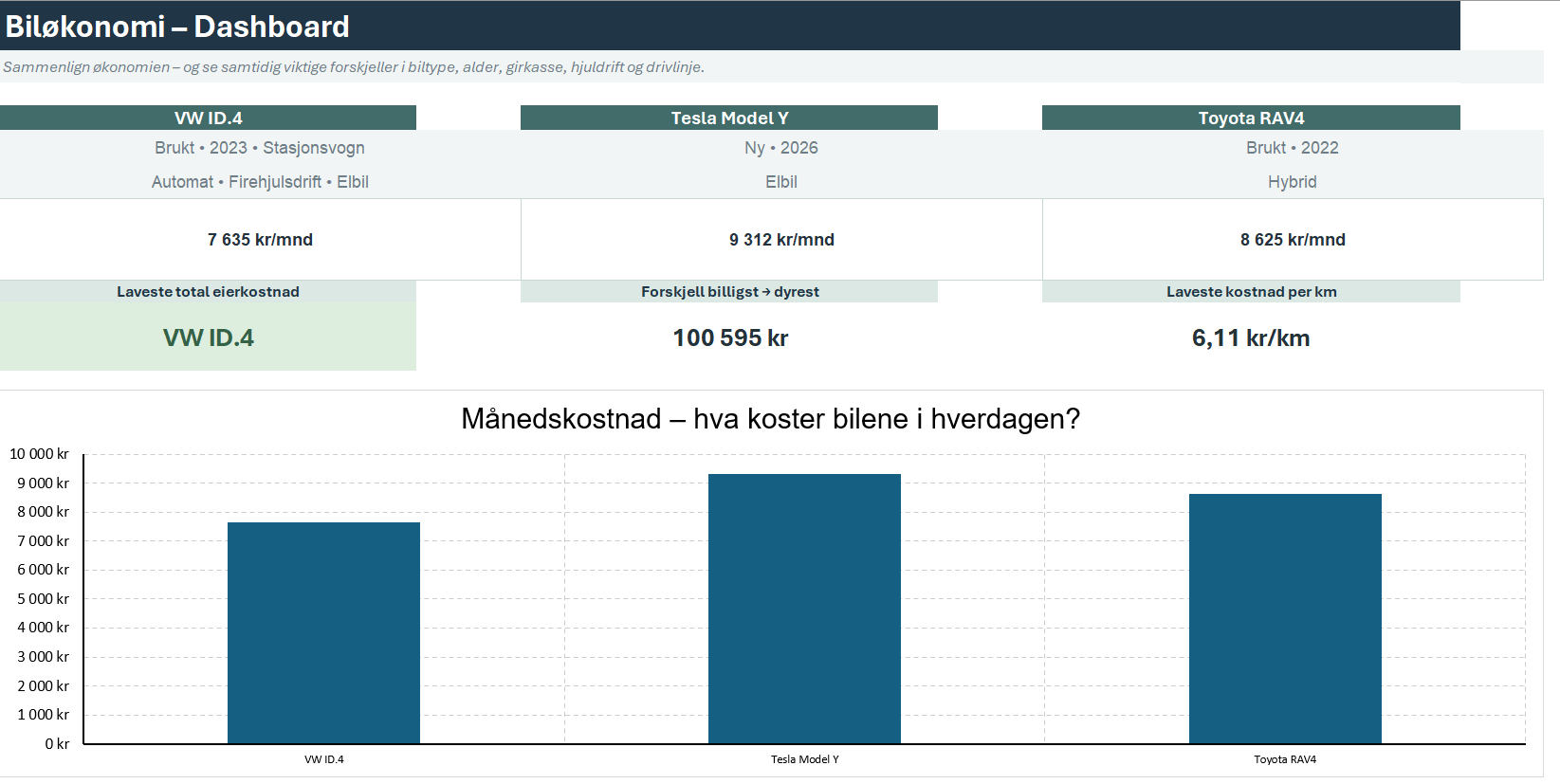This screenshot has width=1560, height=784.
Task: Click the '10 000 kr' axis label
Action: tap(40, 454)
